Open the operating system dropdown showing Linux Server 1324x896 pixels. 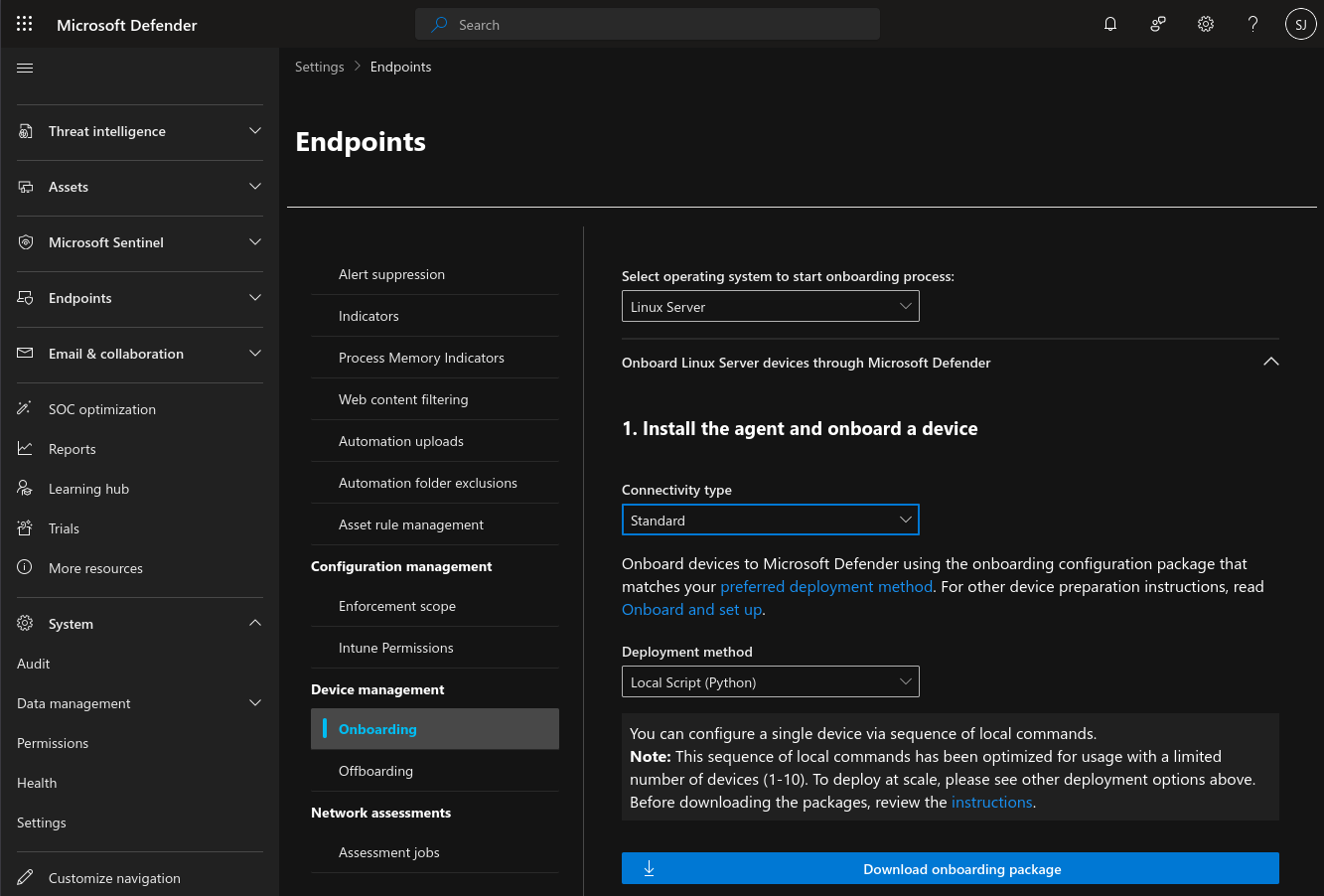click(770, 307)
